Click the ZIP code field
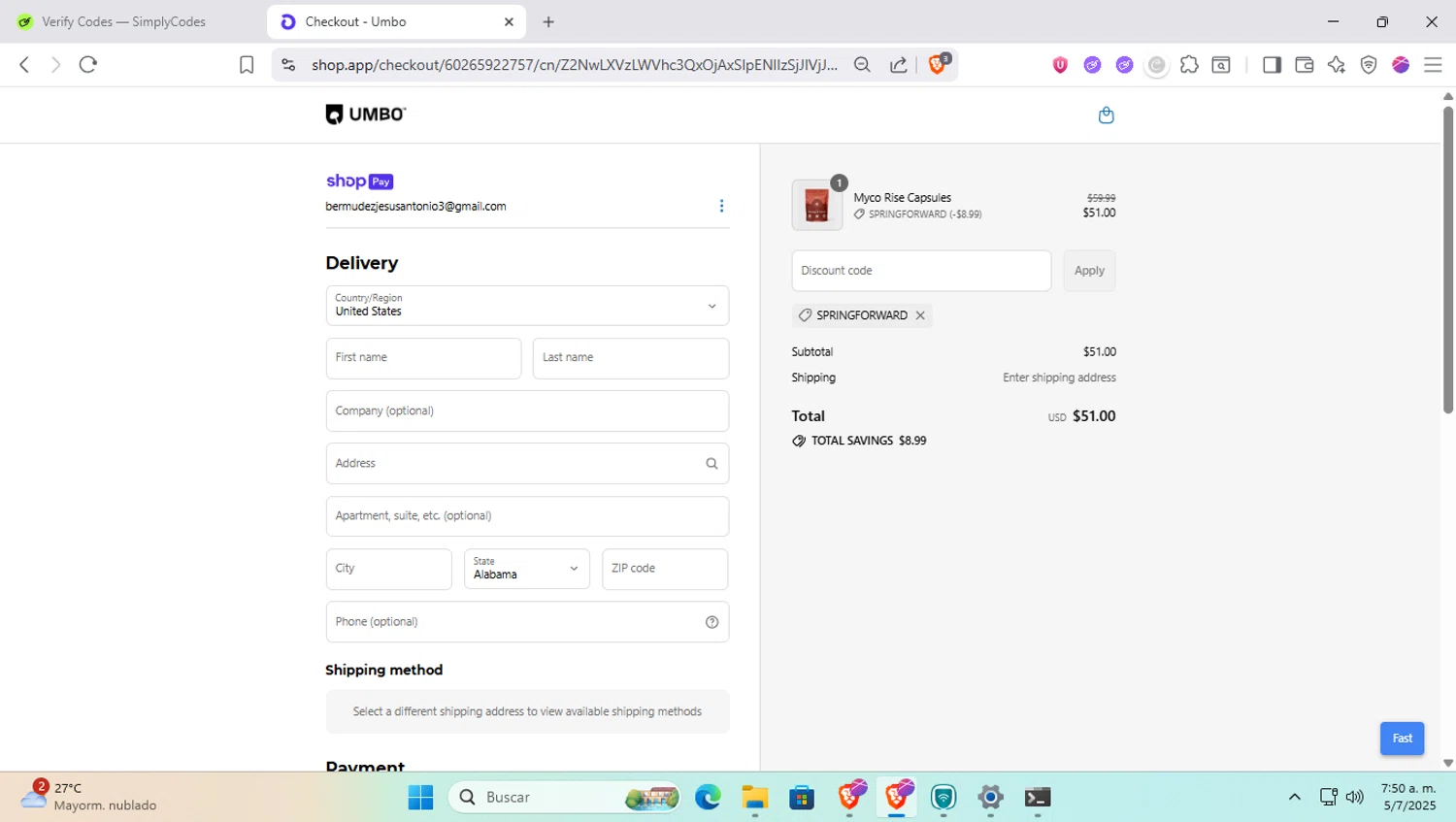This screenshot has width=1456, height=822. pyautogui.click(x=665, y=569)
